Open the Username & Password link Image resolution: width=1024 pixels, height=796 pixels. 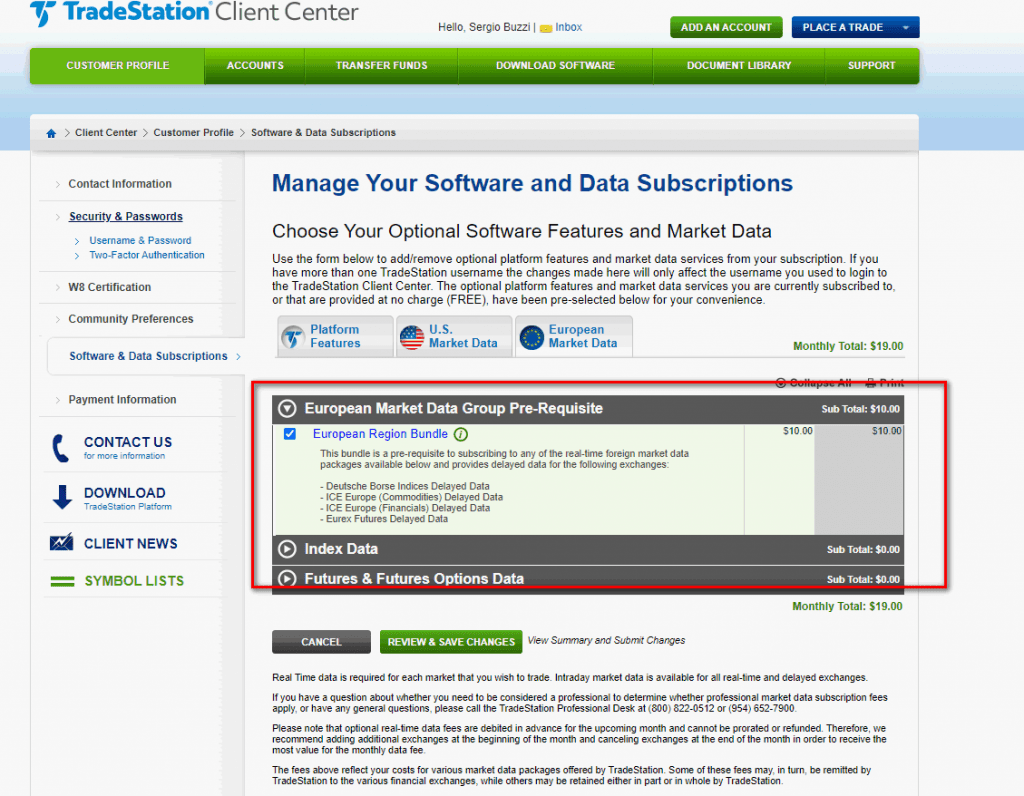(140, 240)
